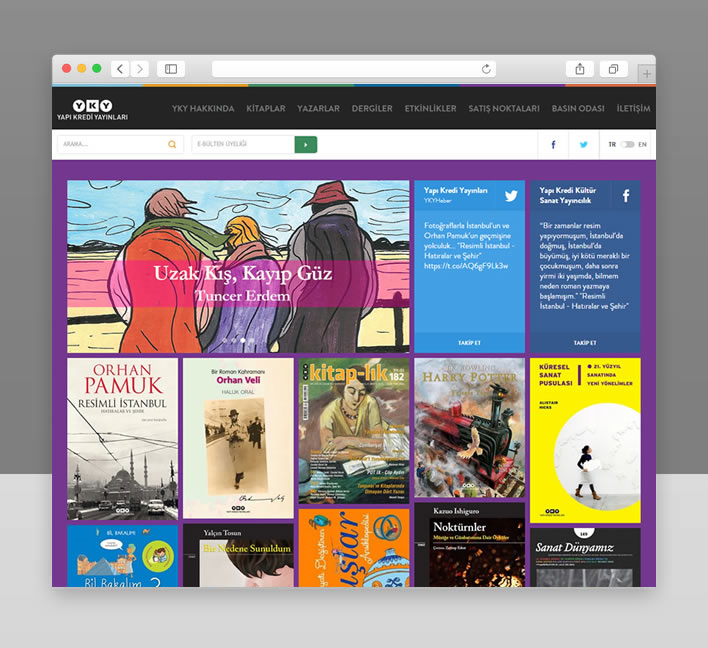
Task: Reload the page with the refresh icon
Action: click(x=486, y=69)
